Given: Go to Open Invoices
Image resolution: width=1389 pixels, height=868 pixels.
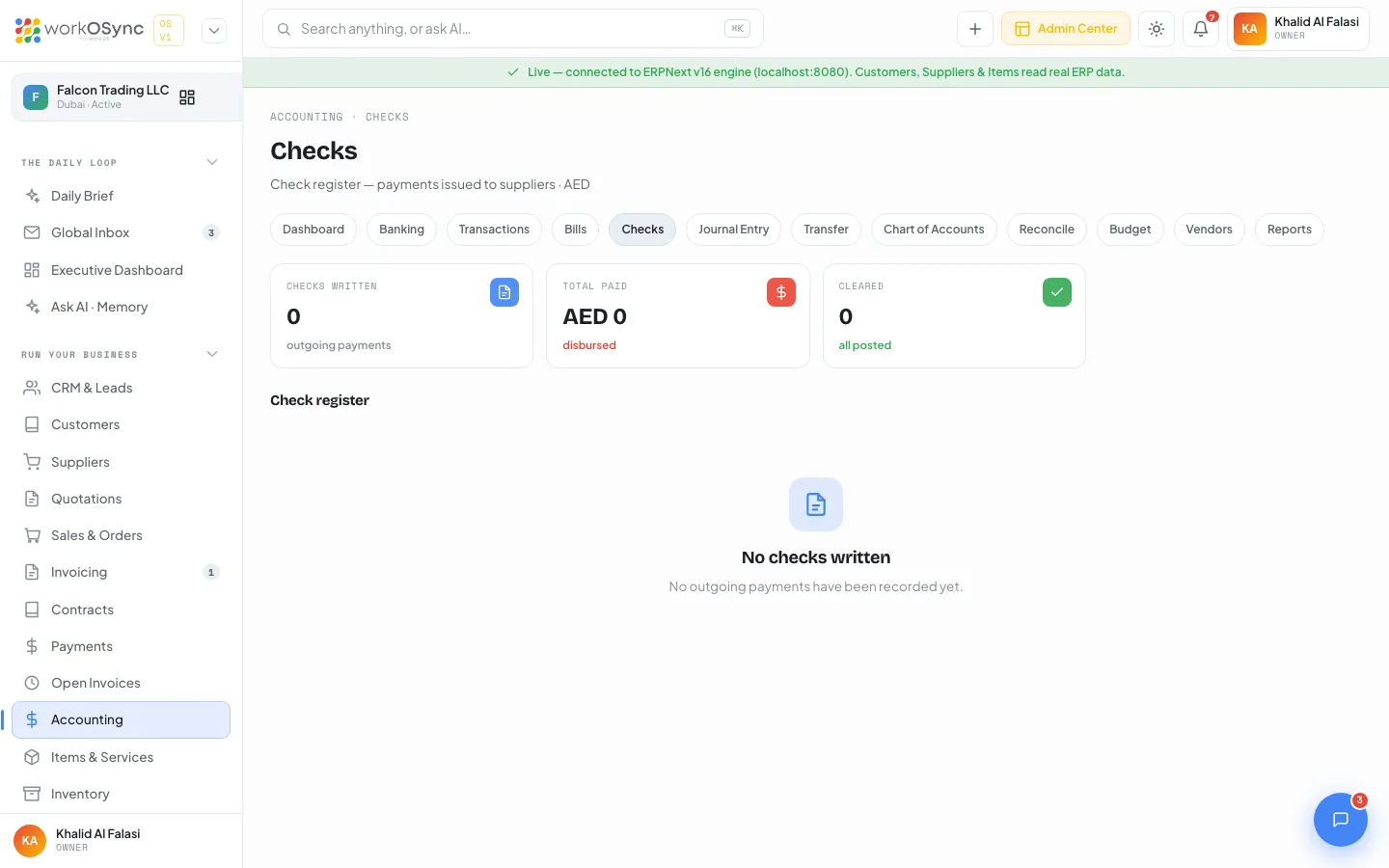Looking at the screenshot, I should [122, 683].
